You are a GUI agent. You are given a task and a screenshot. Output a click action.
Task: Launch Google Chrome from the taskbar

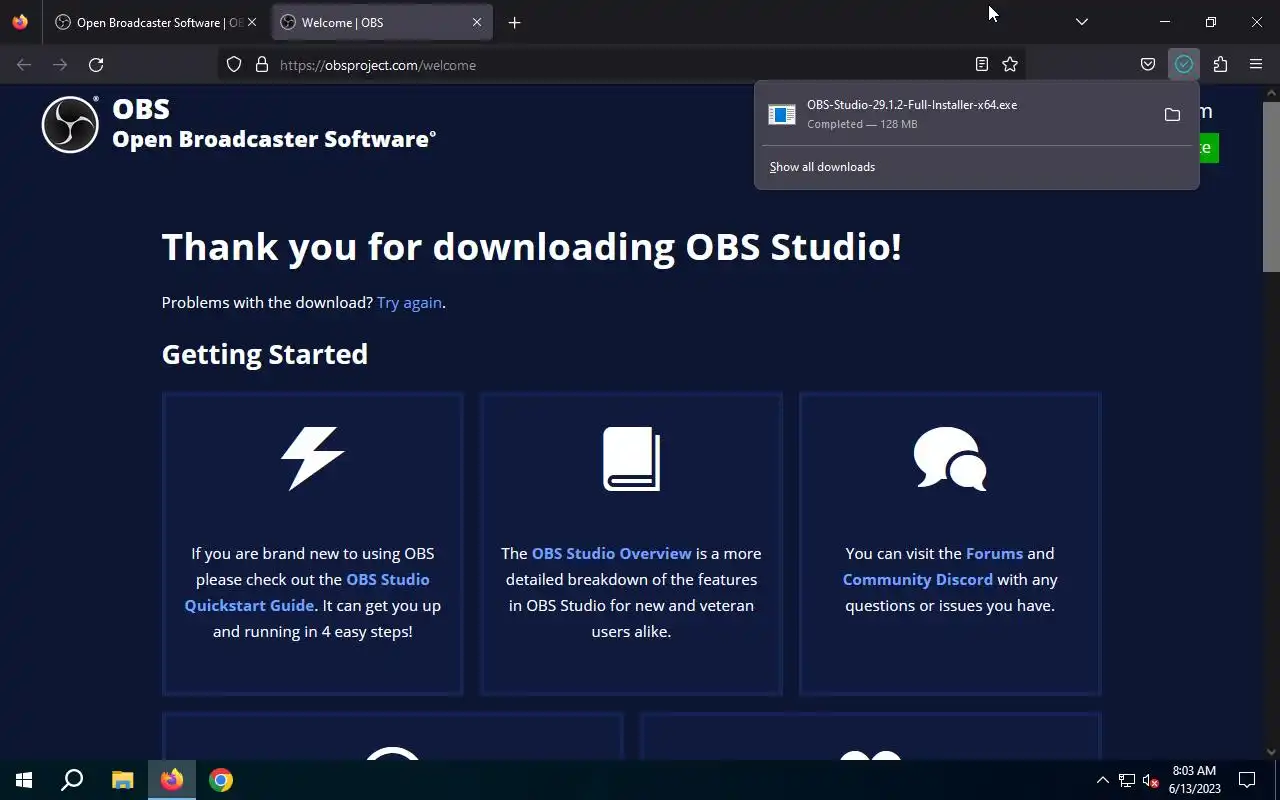click(221, 780)
